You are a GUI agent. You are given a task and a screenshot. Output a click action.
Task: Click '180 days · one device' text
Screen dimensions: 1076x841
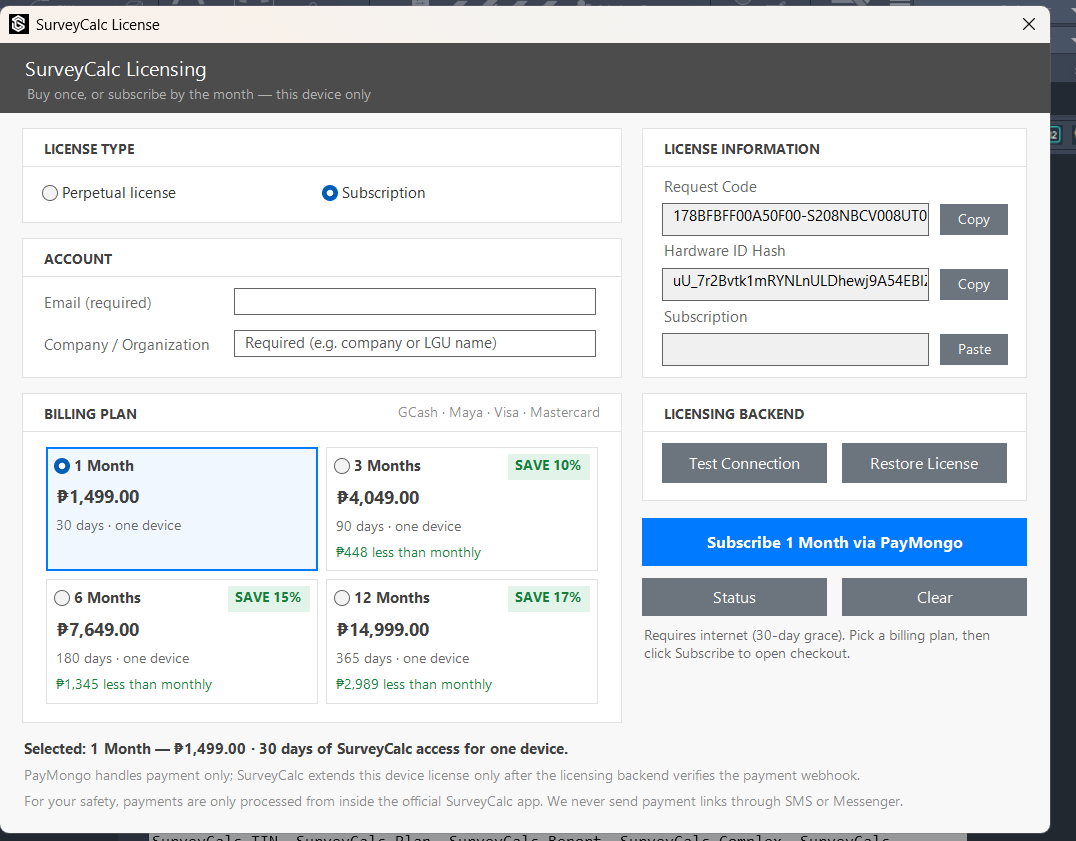point(123,659)
